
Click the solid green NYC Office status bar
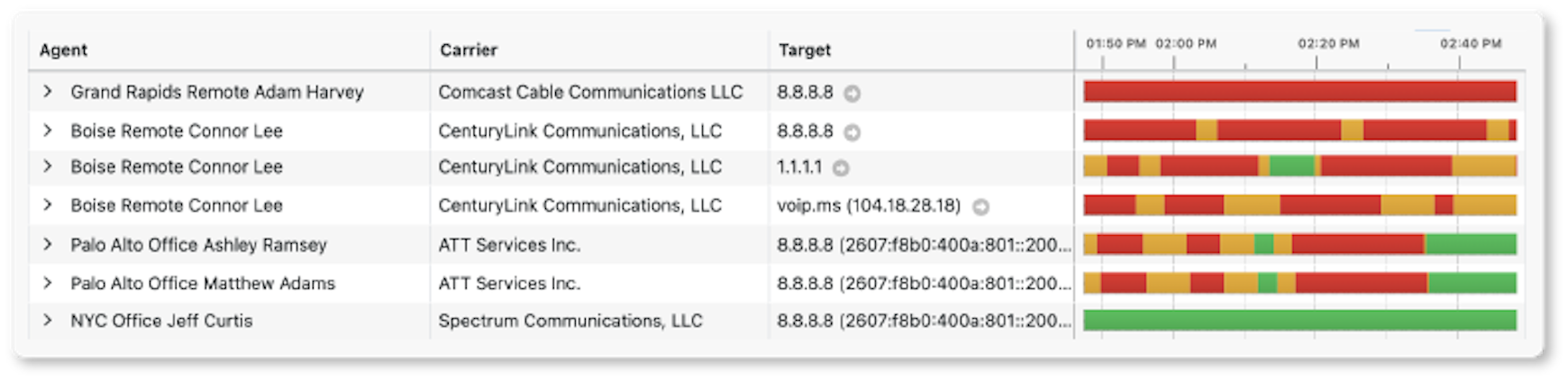(x=1299, y=321)
